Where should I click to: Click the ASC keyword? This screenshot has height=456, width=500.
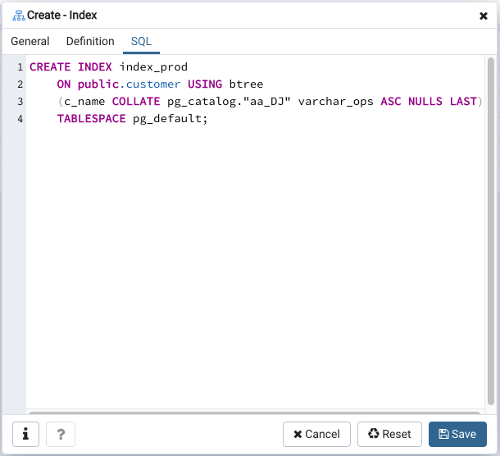point(391,101)
